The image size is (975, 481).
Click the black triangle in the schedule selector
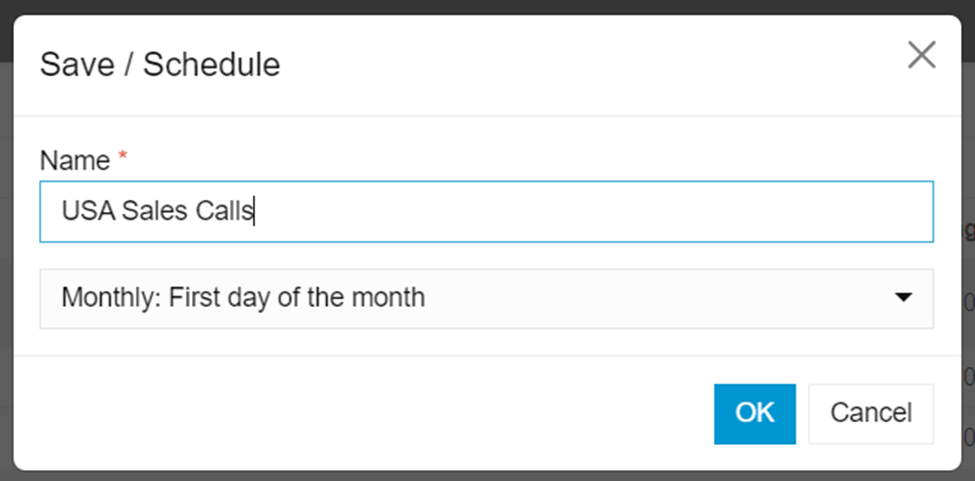point(903,298)
